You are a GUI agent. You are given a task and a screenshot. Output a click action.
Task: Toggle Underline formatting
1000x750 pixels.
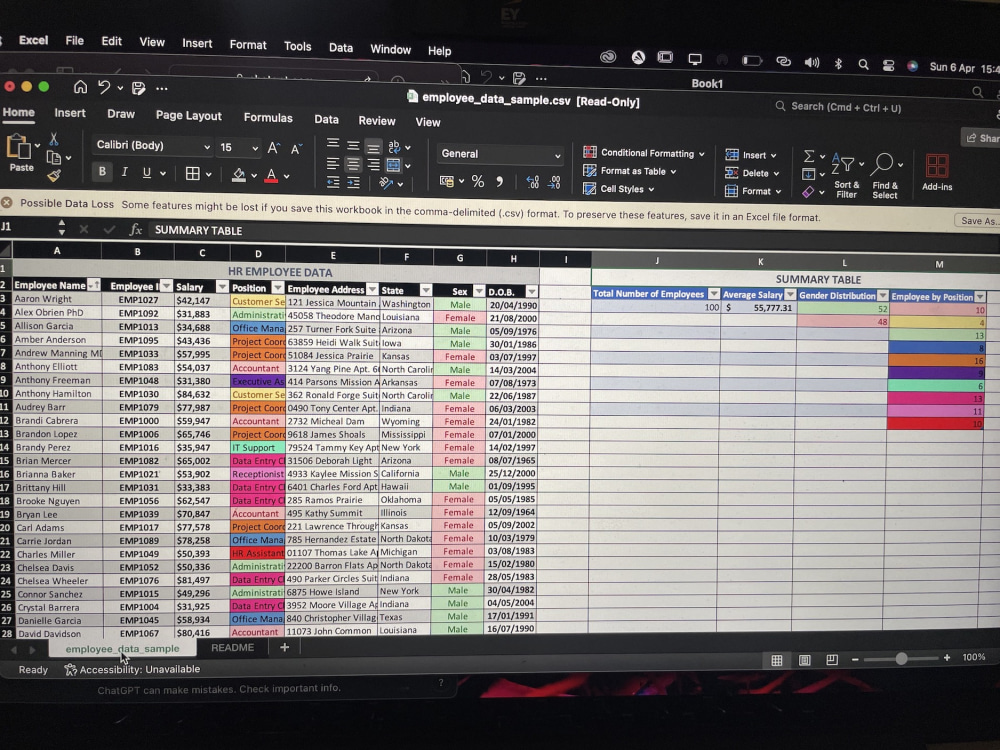point(147,172)
